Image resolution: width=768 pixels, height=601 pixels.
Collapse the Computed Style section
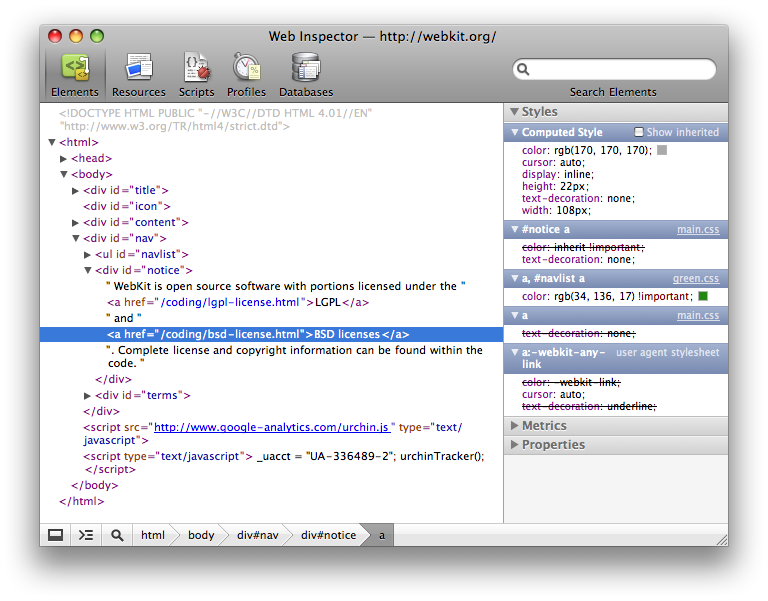click(x=514, y=132)
